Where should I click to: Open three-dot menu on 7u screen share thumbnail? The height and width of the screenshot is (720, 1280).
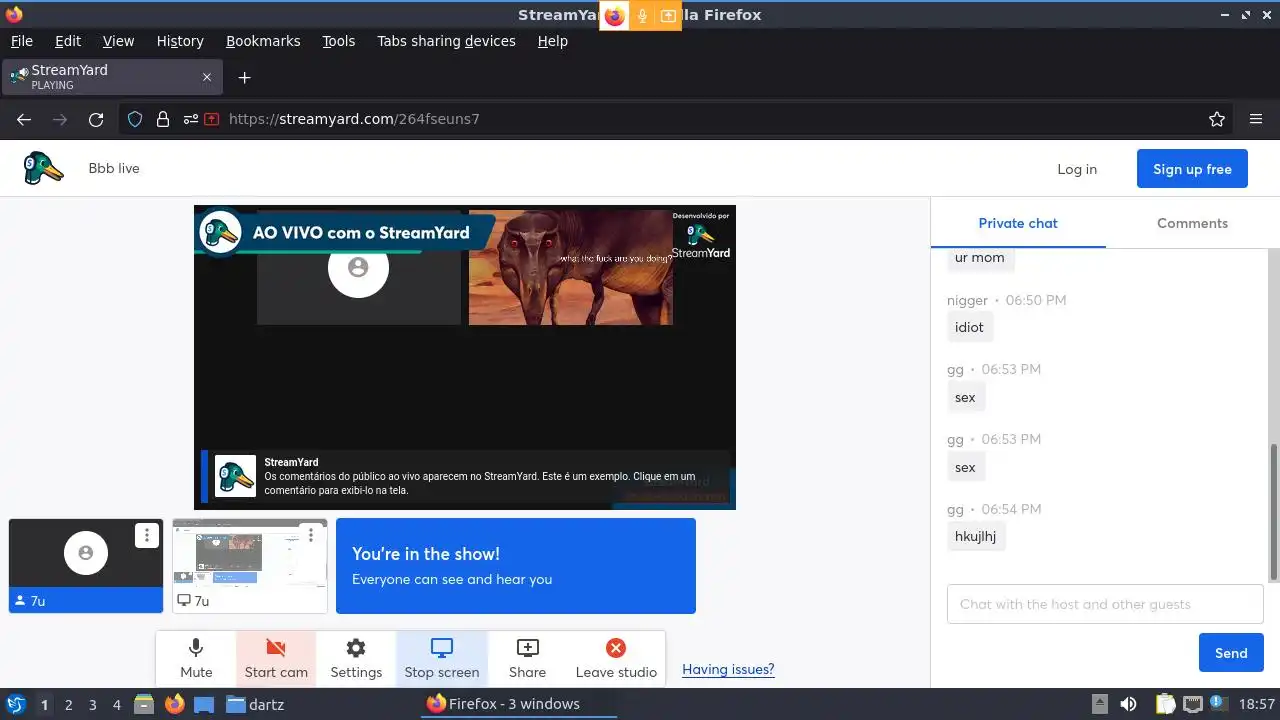point(311,535)
